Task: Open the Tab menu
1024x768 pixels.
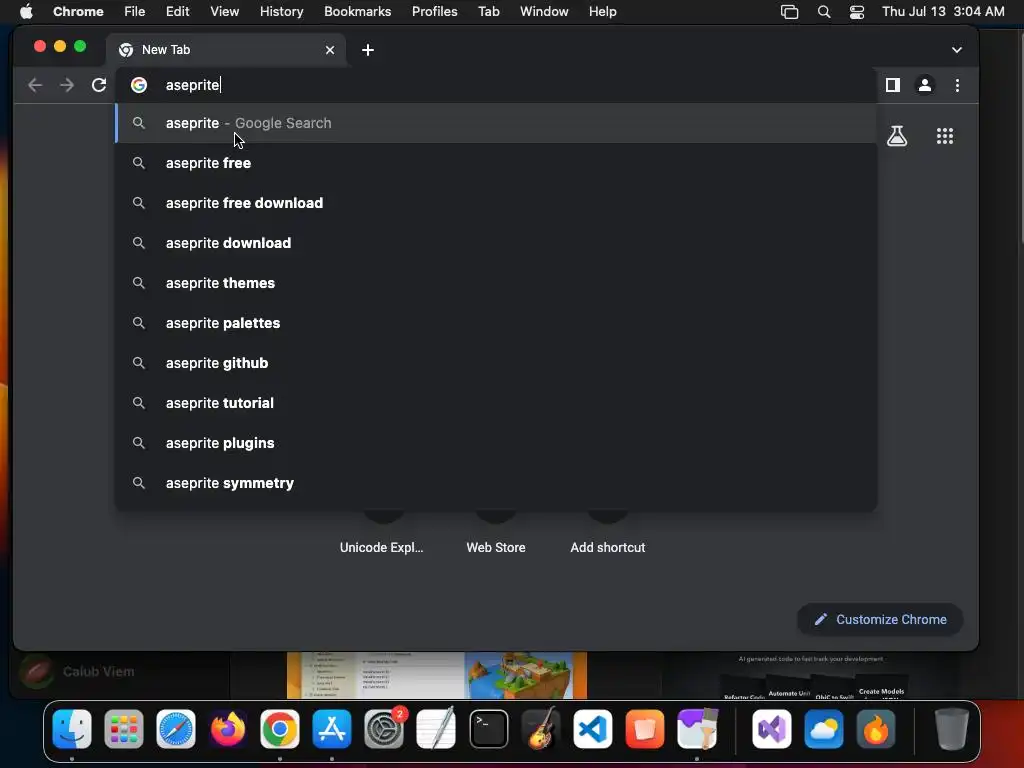Action: pos(488,12)
